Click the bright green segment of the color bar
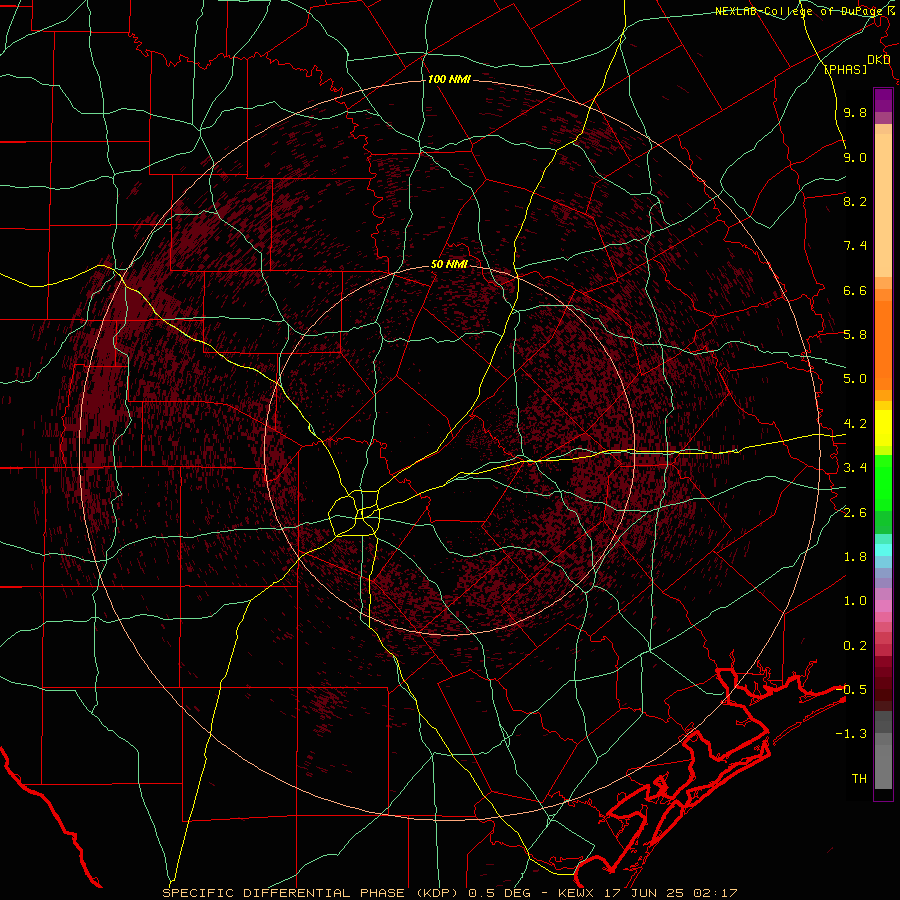Screen dimensions: 900x900 click(883, 483)
